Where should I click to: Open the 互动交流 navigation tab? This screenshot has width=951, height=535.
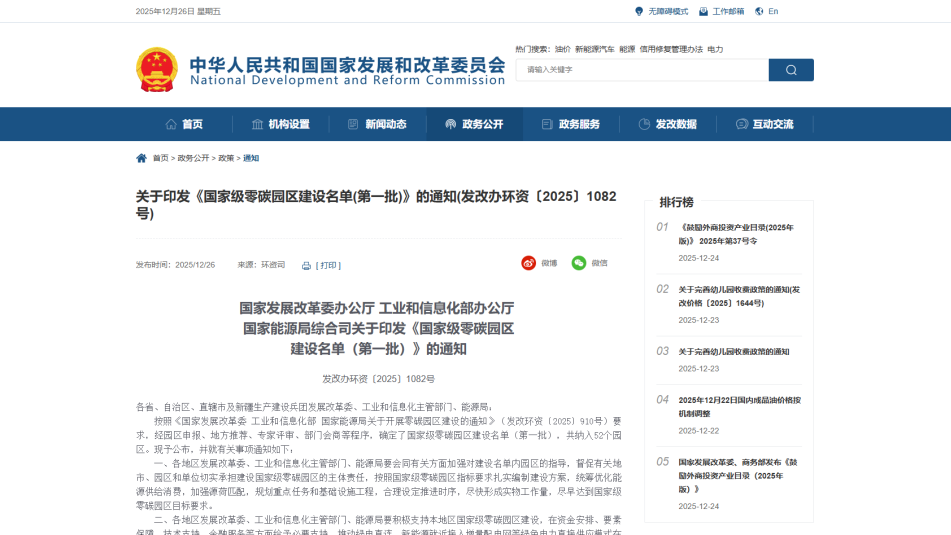pos(764,124)
